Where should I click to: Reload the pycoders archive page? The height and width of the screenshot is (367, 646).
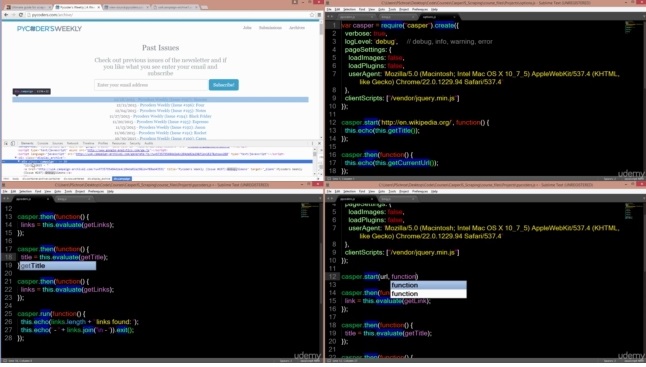pos(21,15)
